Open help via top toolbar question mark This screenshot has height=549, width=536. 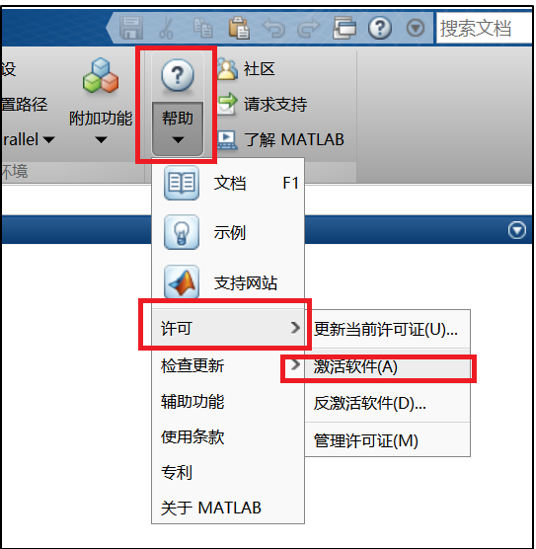pyautogui.click(x=380, y=27)
